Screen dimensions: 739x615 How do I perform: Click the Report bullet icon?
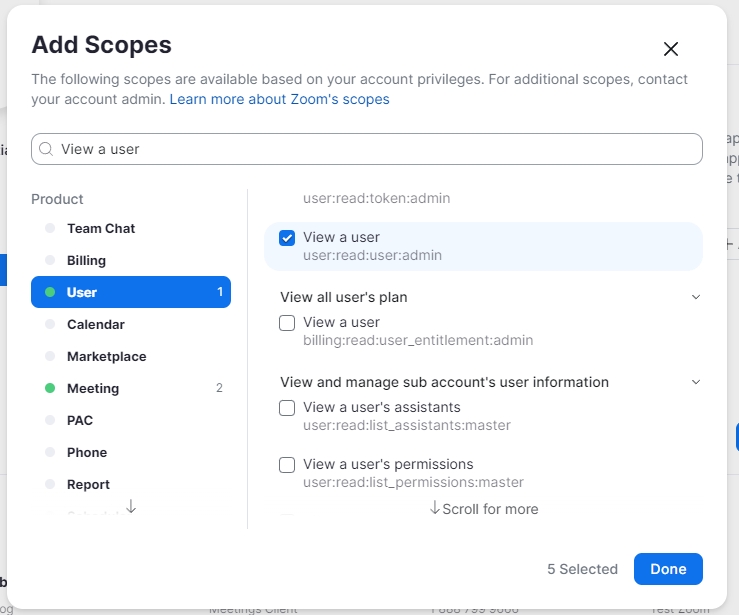[x=50, y=484]
